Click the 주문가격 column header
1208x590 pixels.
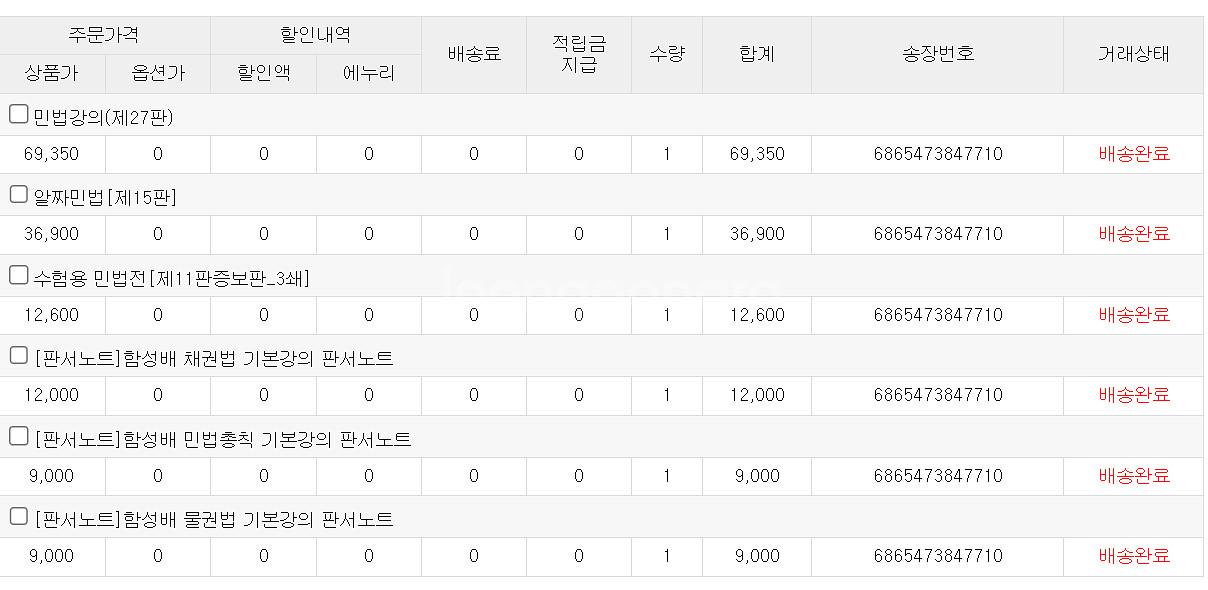pos(104,34)
